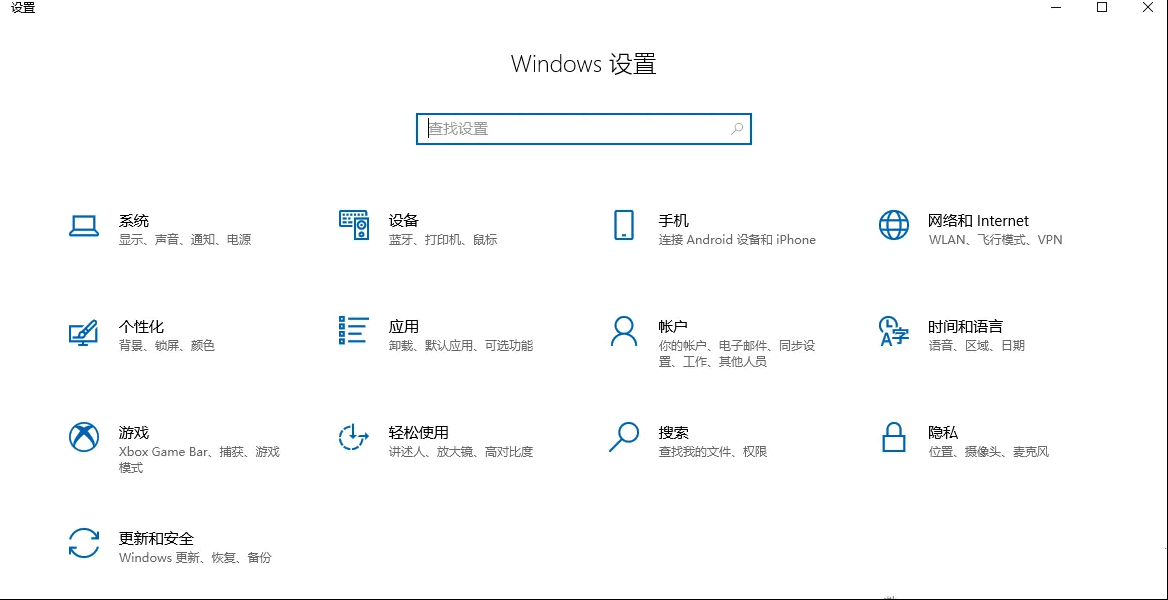This screenshot has width=1168, height=600.
Task: Click the text 你的帐户、电子邮件、同步设置
Action: tap(737, 354)
